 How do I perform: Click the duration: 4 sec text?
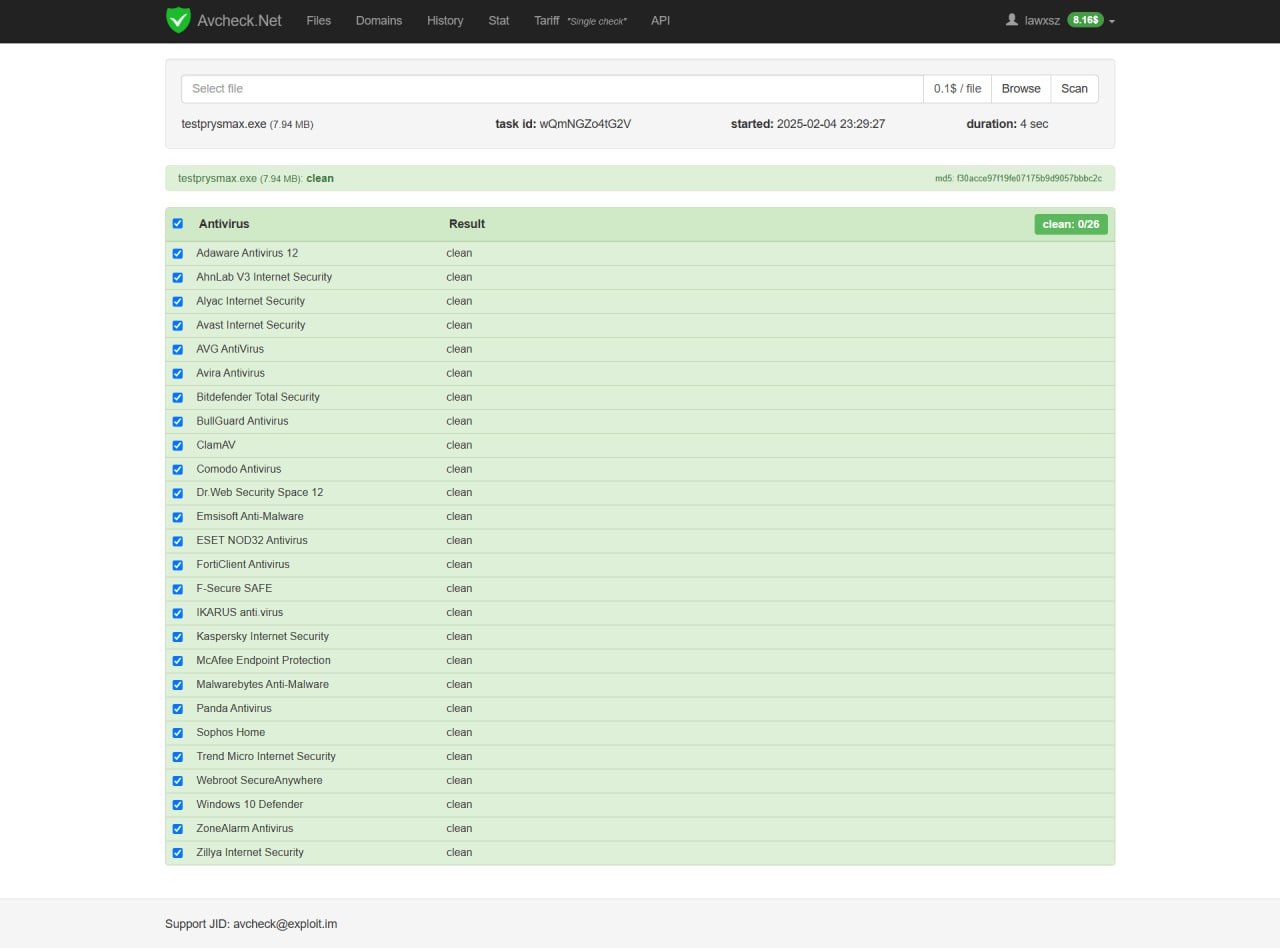click(x=1007, y=124)
